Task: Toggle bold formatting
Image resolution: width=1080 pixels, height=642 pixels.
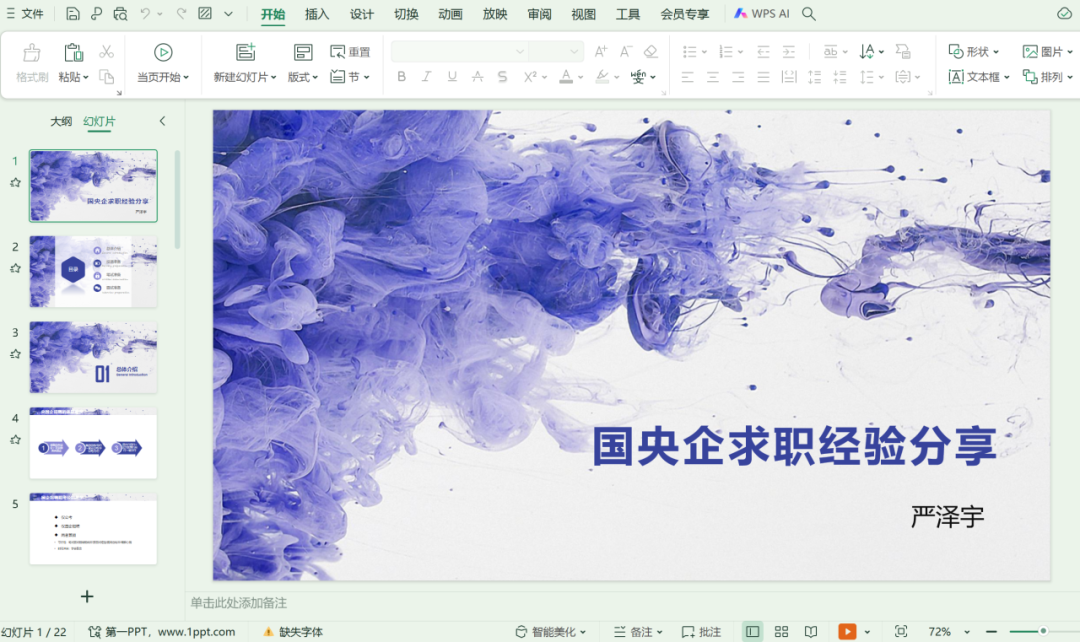Action: click(402, 77)
